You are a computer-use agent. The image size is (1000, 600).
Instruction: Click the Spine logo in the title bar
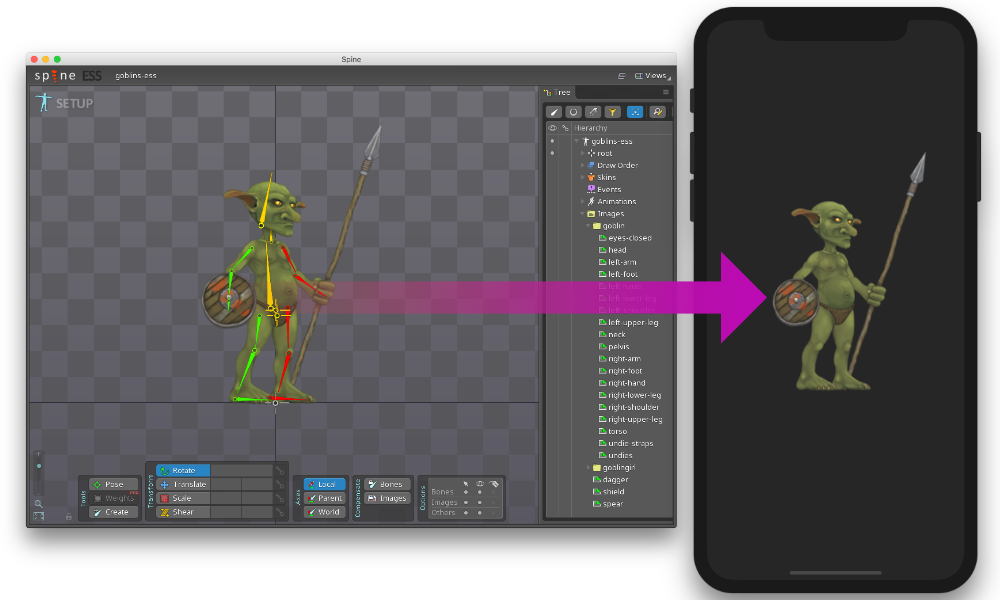[x=55, y=76]
